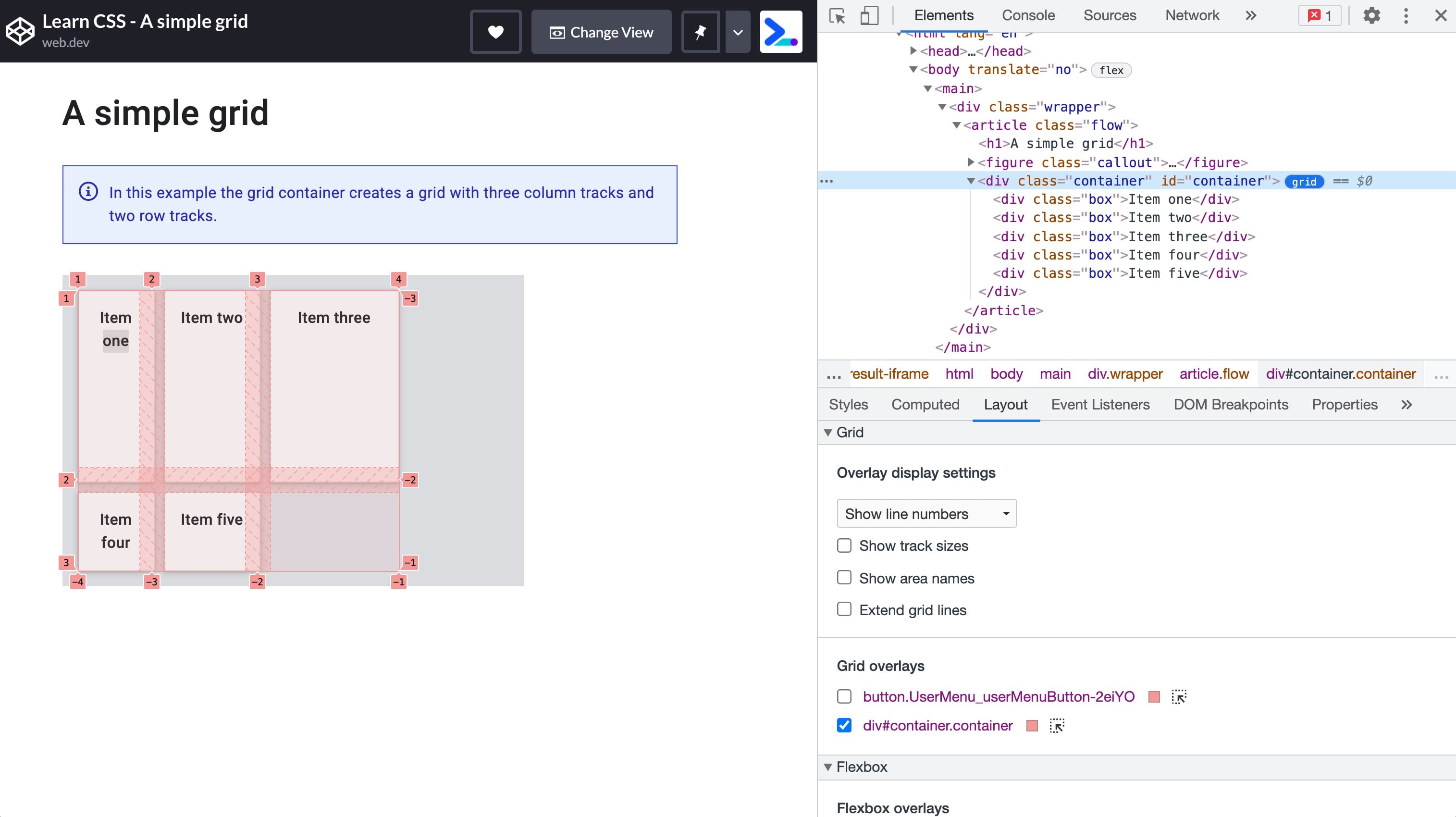Click the device toolbar icon in DevTools
This screenshot has width=1456, height=817.
pyautogui.click(x=869, y=14)
